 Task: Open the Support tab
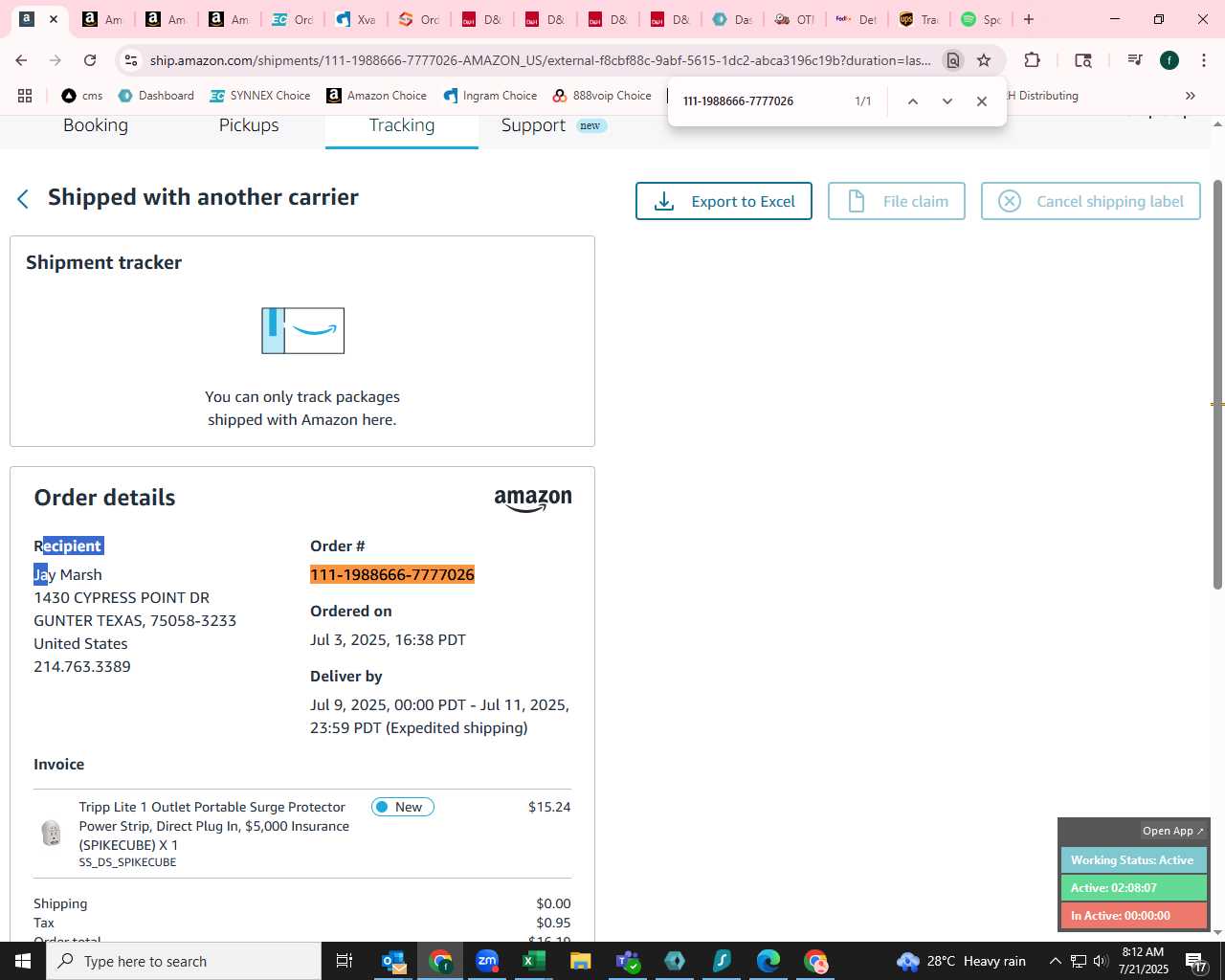(x=533, y=125)
